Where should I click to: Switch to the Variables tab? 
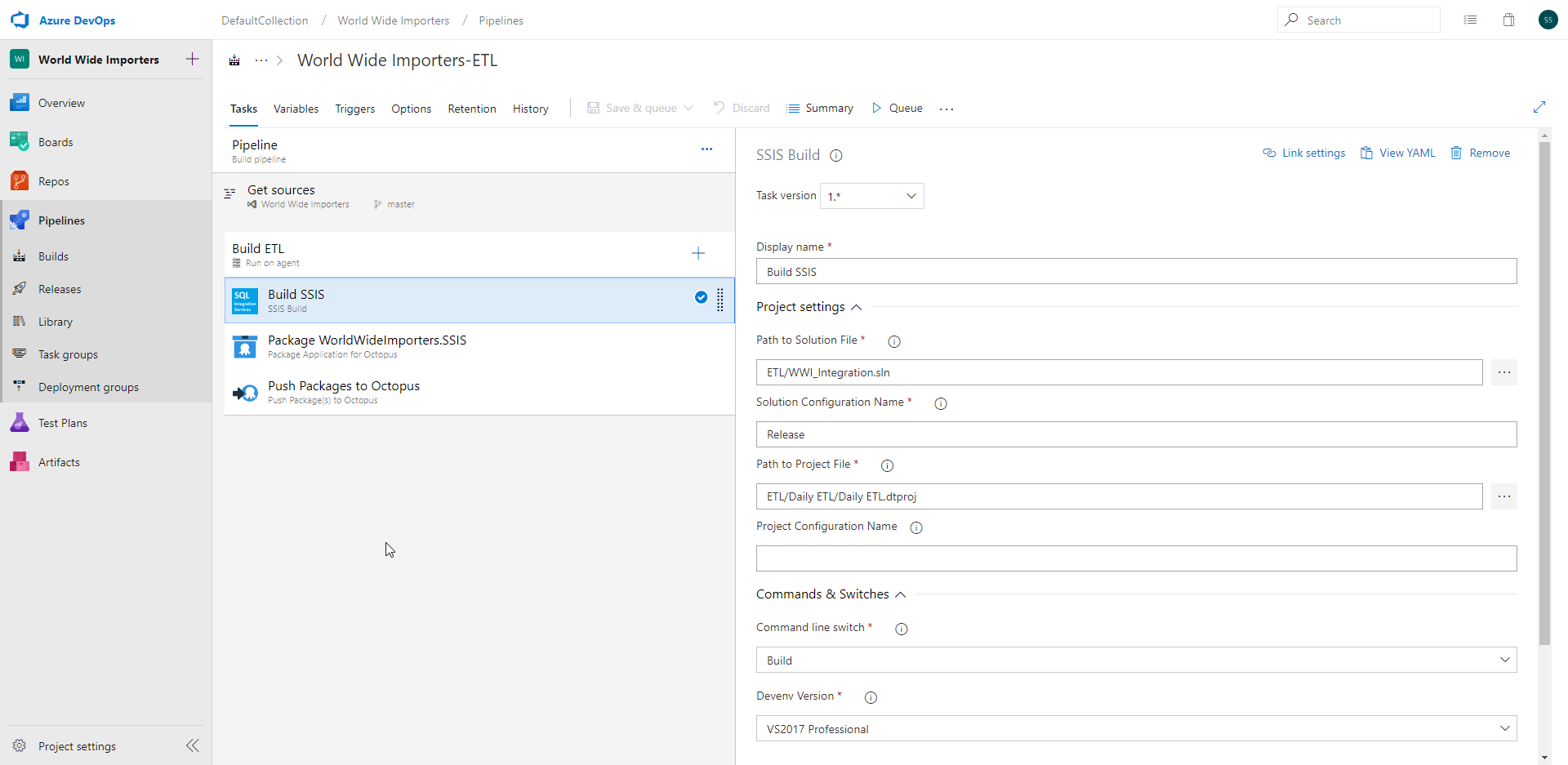click(296, 109)
